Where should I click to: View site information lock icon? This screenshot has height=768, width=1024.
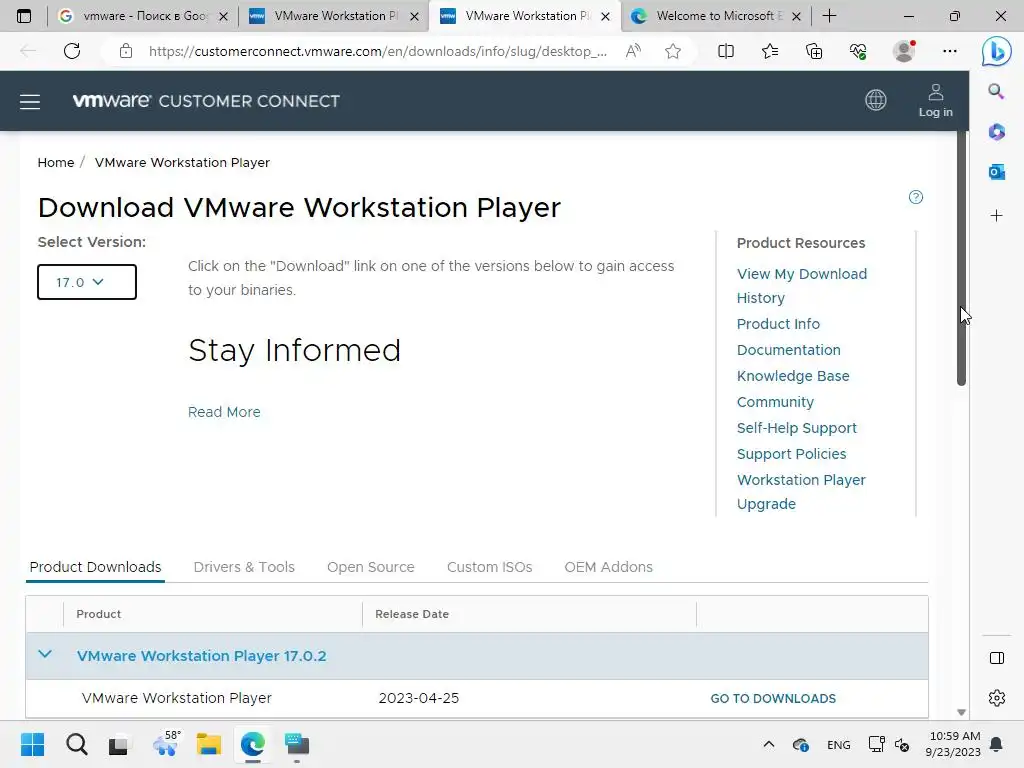126,51
